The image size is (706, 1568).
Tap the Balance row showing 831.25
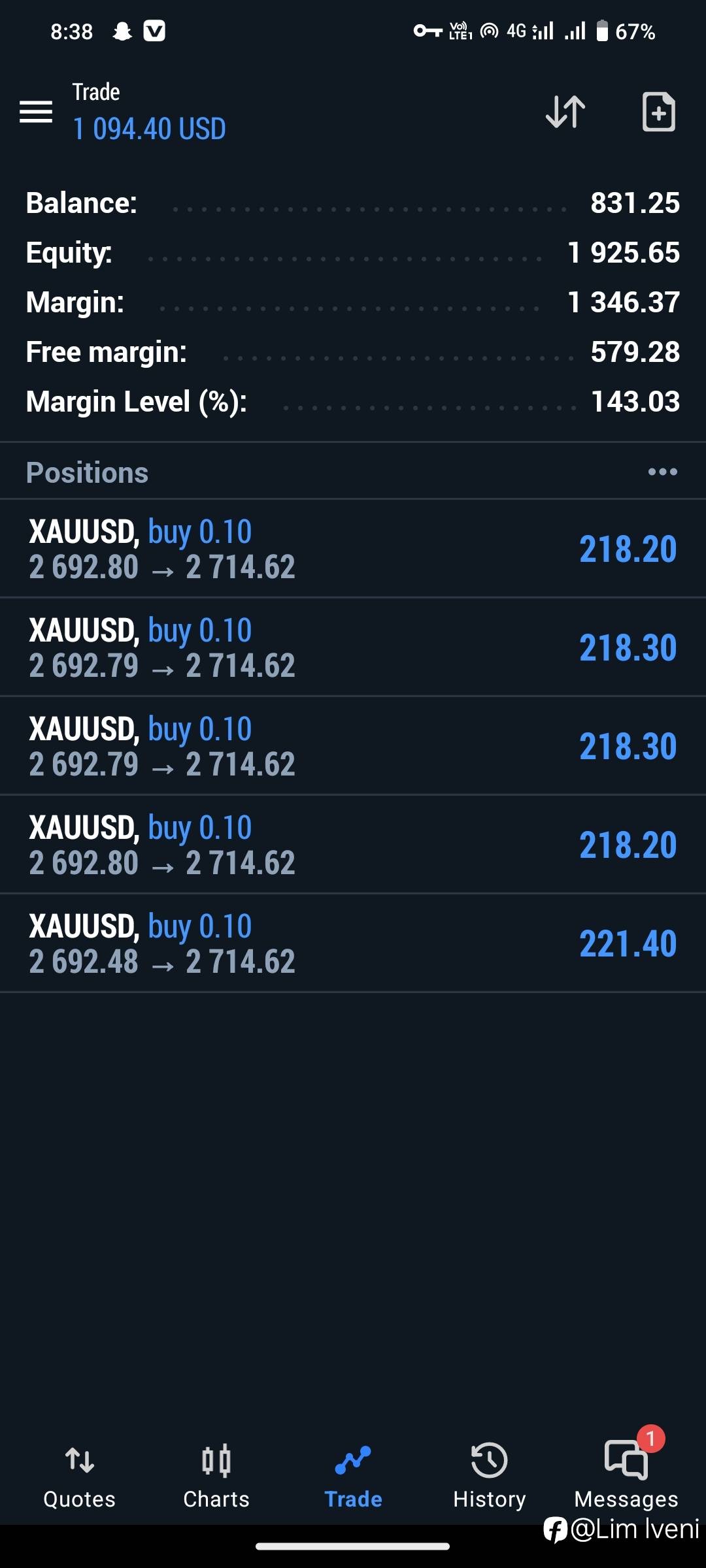(x=353, y=203)
